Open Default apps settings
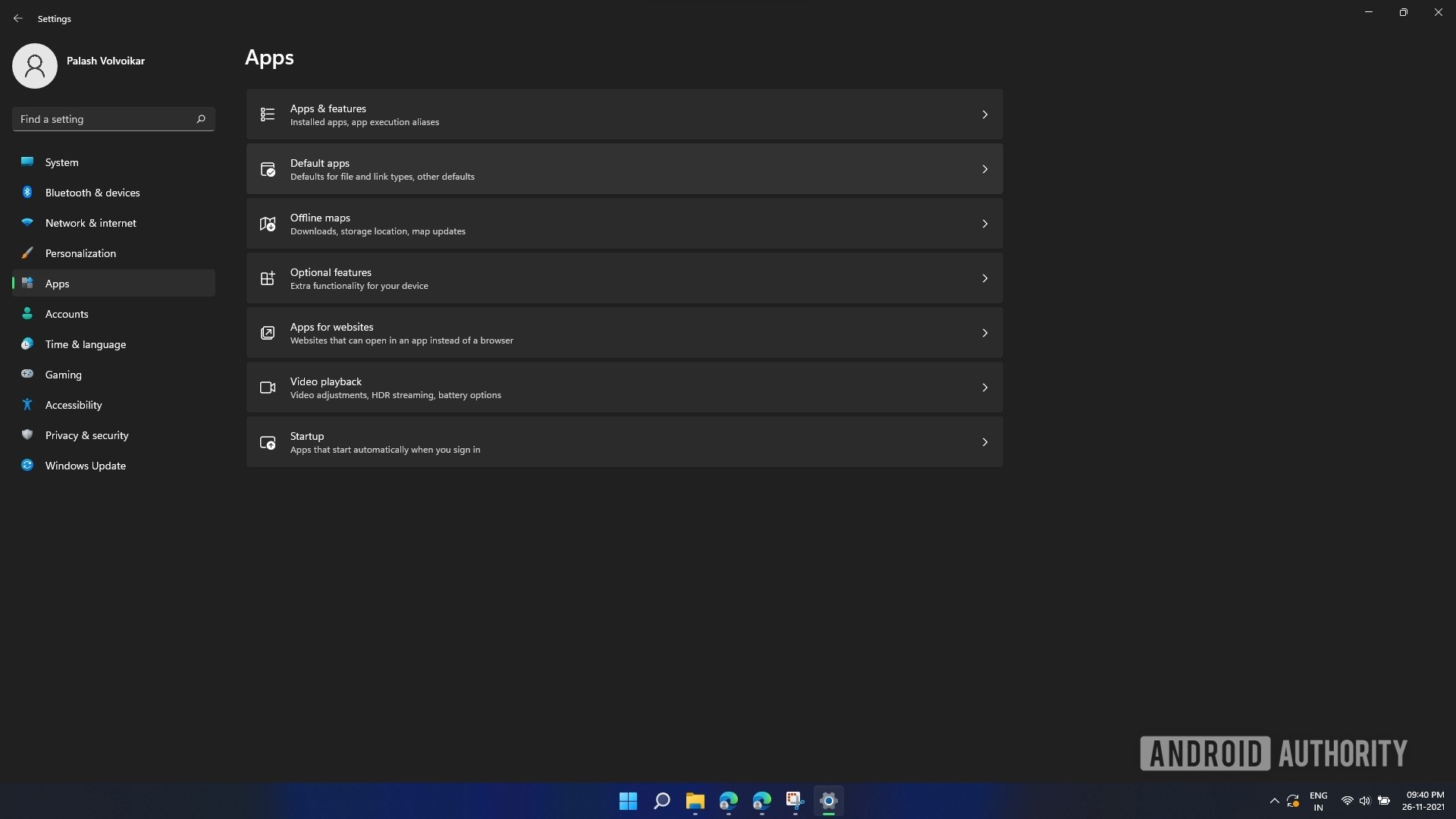Image resolution: width=1456 pixels, height=819 pixels. (625, 168)
